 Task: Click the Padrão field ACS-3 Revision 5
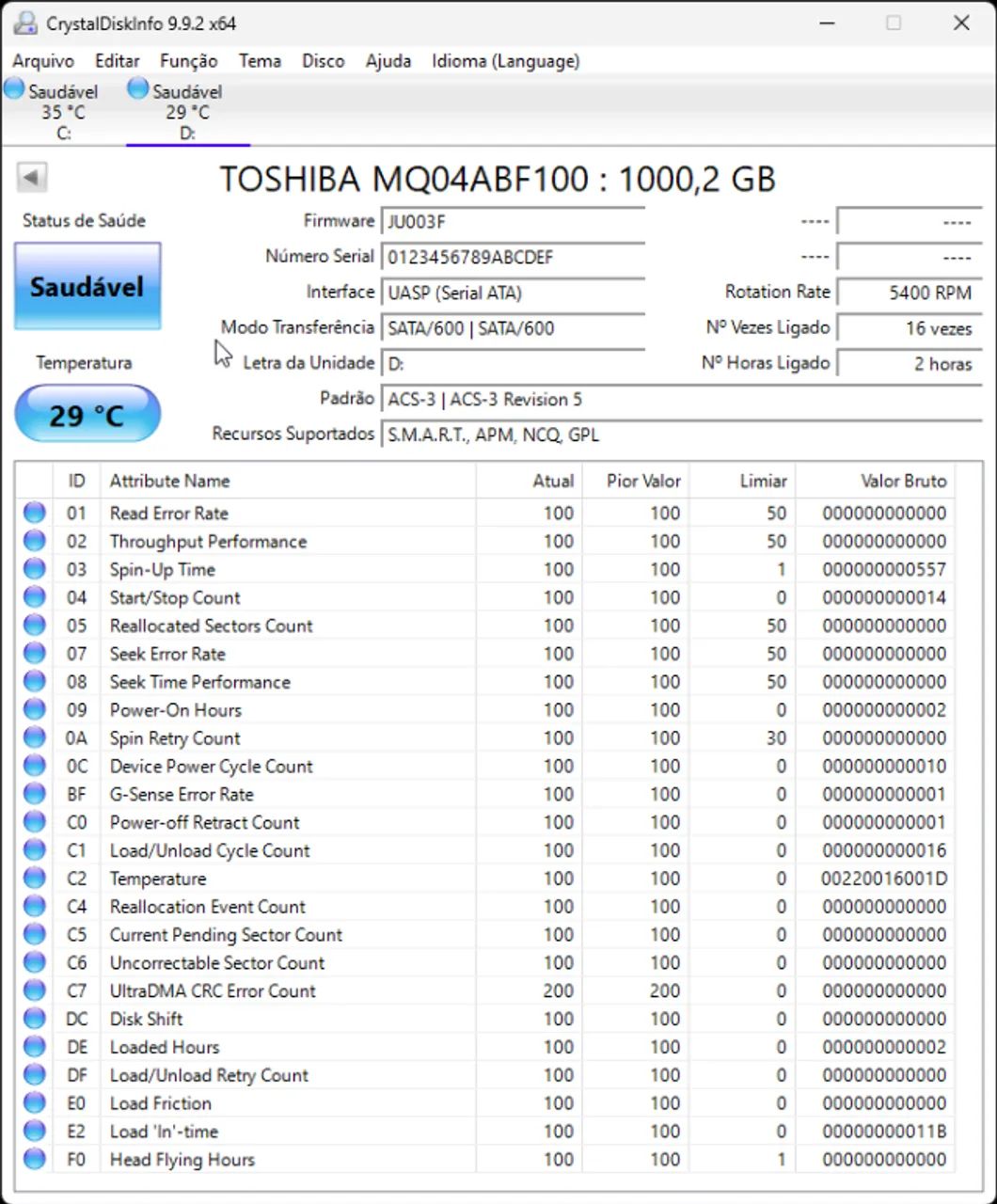click(681, 400)
